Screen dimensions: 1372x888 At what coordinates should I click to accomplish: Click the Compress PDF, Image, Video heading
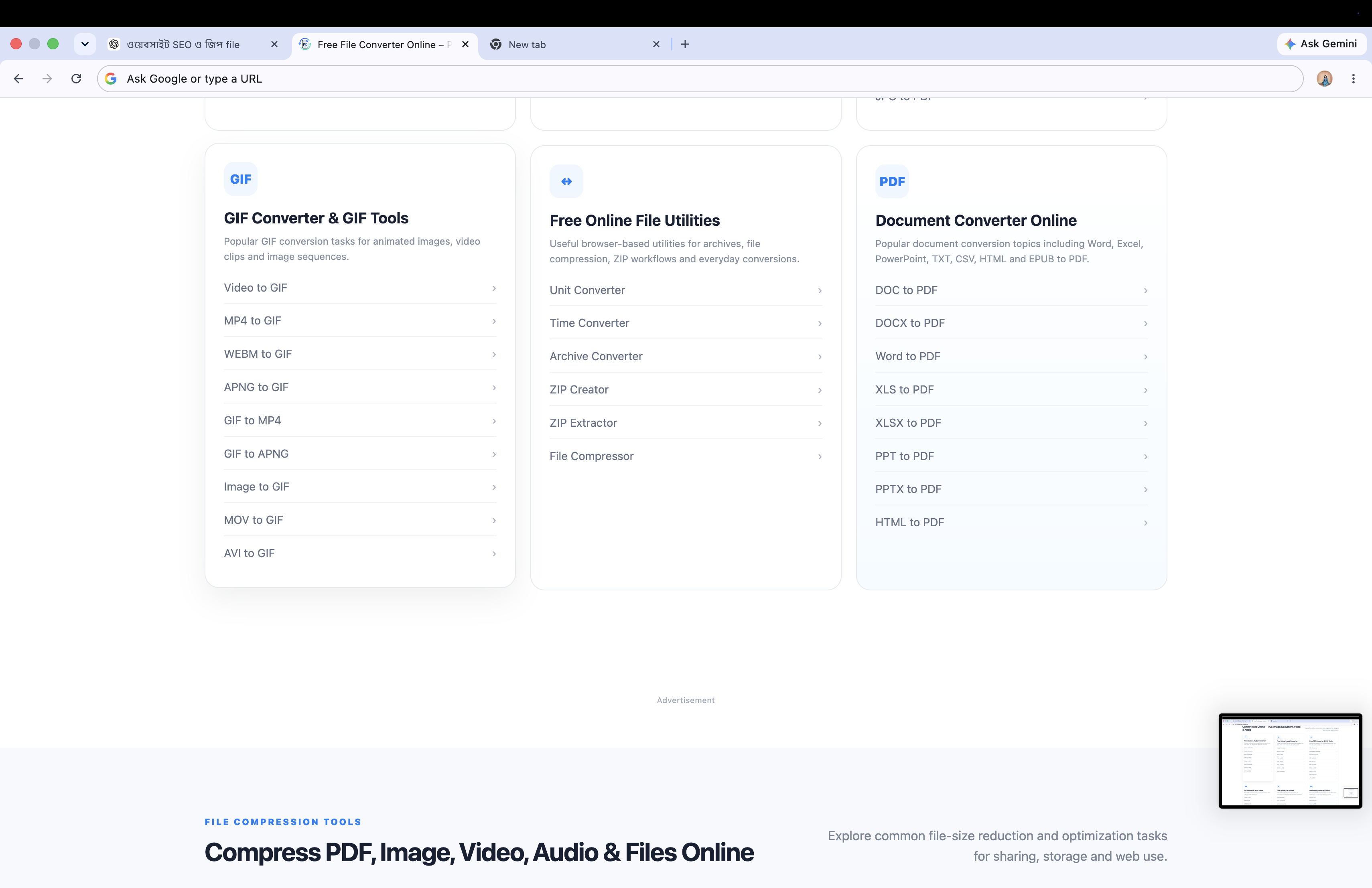(479, 853)
